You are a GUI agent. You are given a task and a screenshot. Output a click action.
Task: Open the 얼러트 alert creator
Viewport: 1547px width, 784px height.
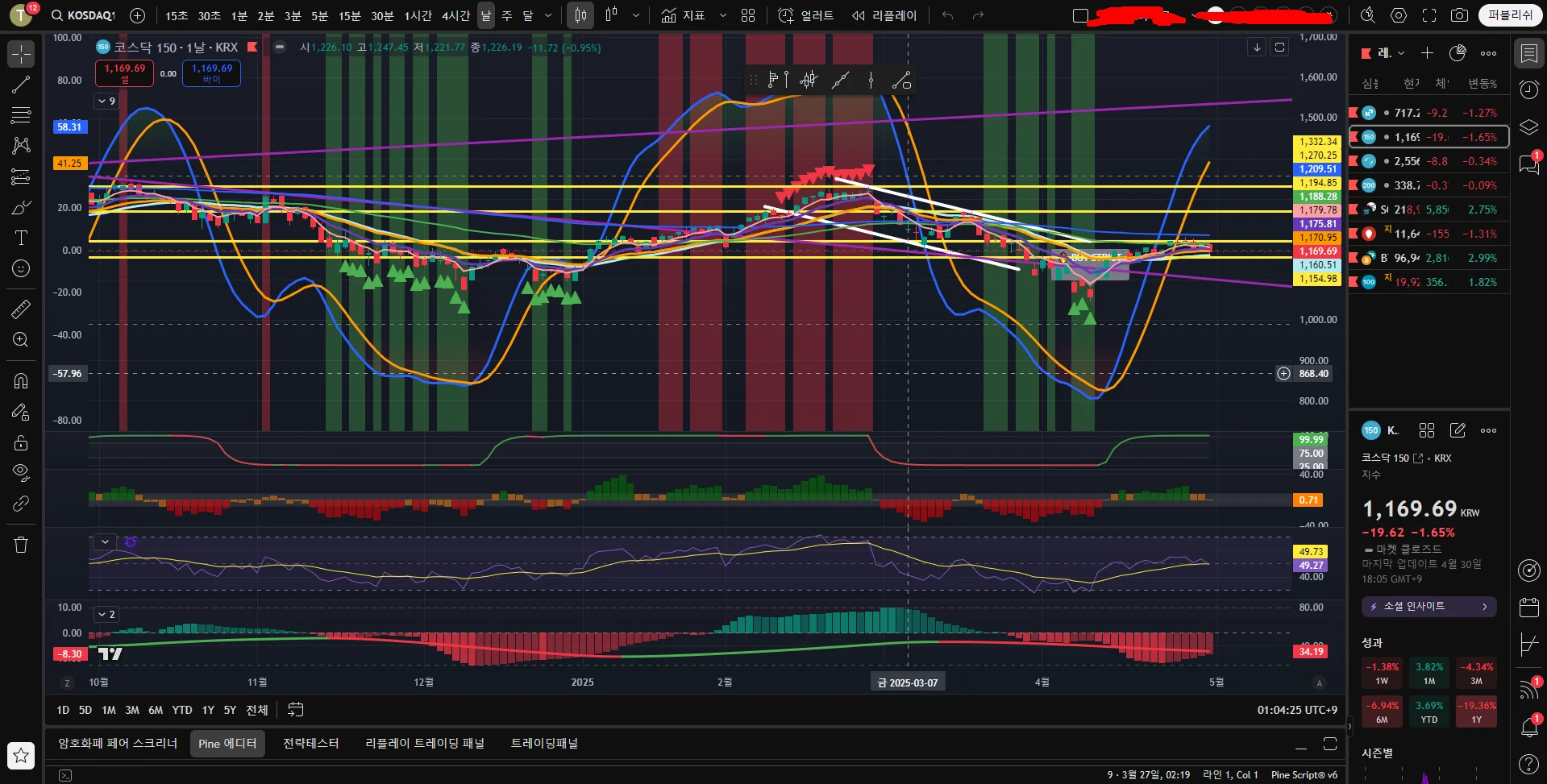pyautogui.click(x=806, y=15)
